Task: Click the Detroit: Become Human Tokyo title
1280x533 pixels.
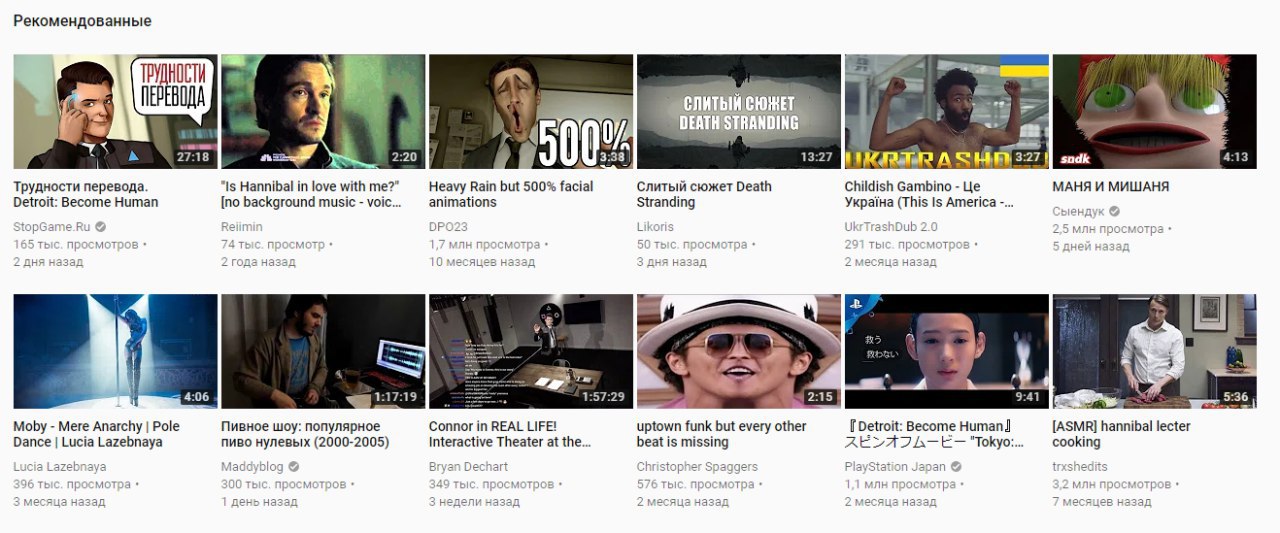Action: point(936,434)
